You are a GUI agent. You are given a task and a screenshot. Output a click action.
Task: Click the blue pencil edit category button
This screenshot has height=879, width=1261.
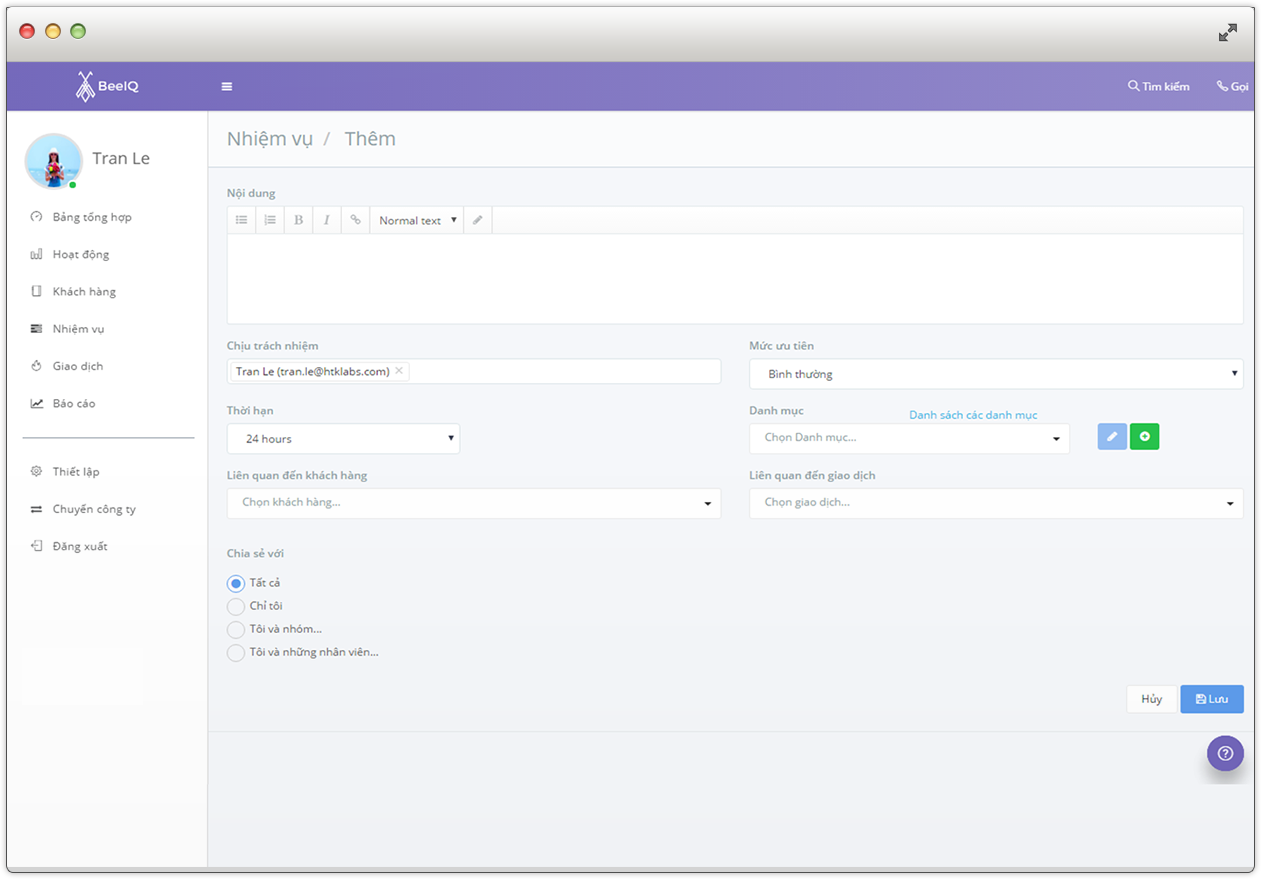tap(1112, 437)
